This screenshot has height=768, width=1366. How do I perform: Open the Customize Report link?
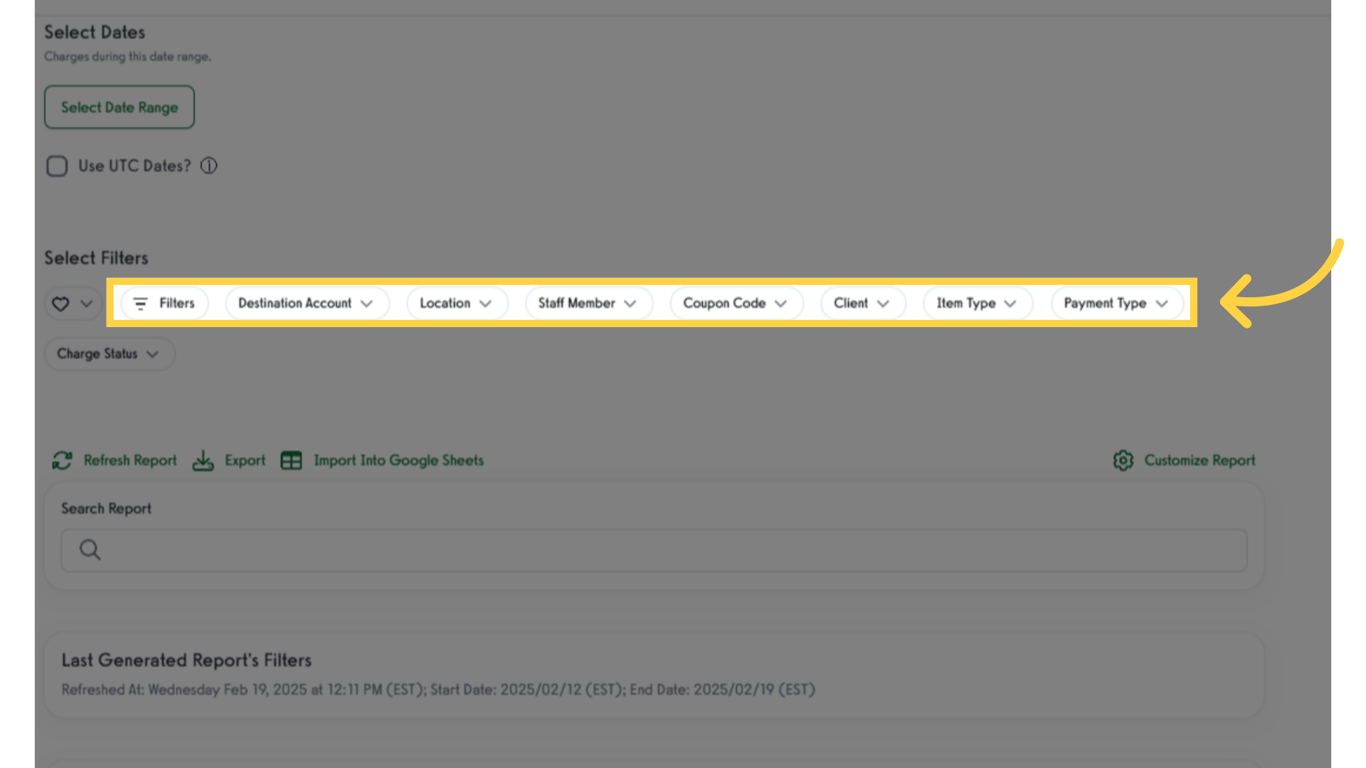point(1200,460)
